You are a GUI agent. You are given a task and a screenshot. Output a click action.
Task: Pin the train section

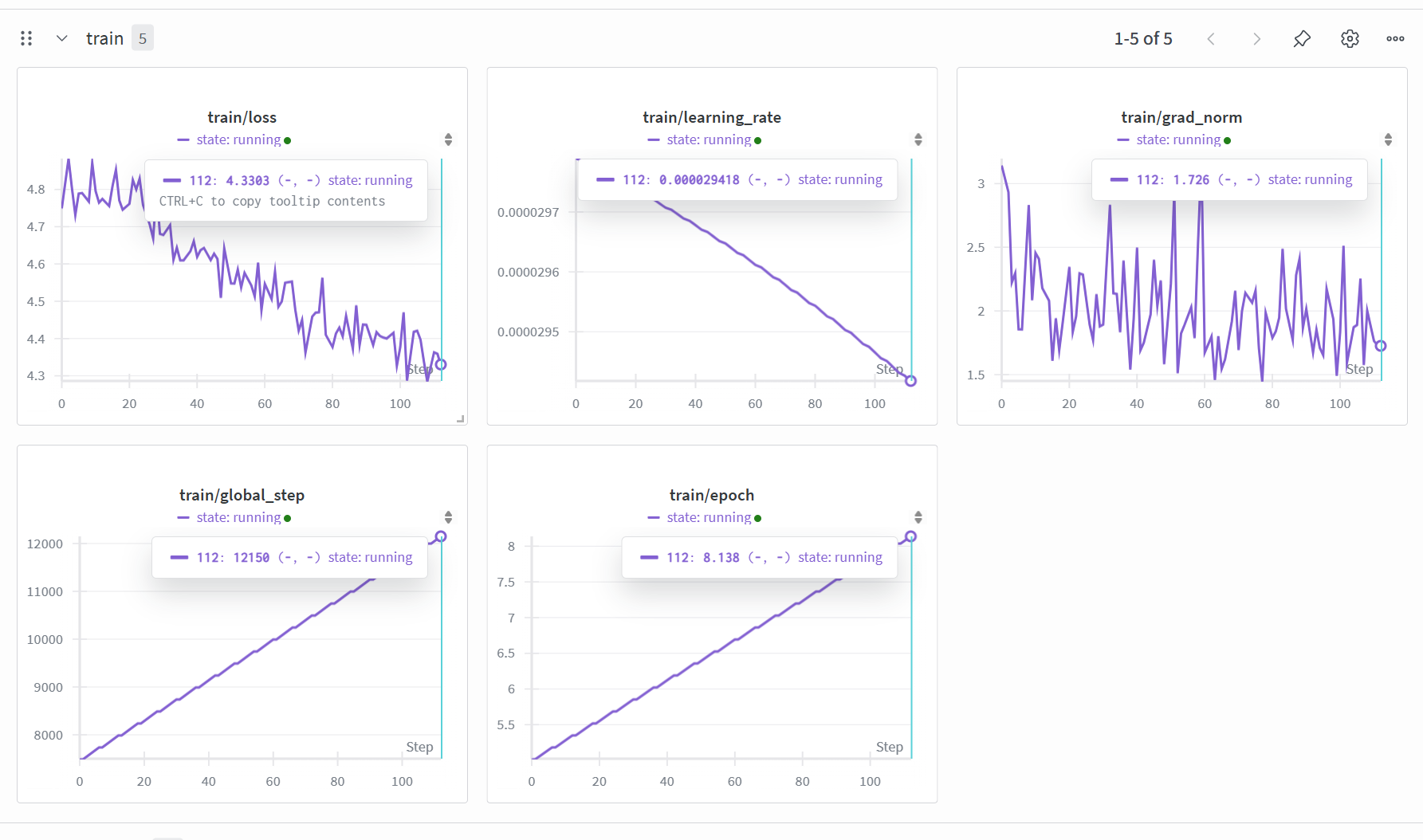[1302, 38]
